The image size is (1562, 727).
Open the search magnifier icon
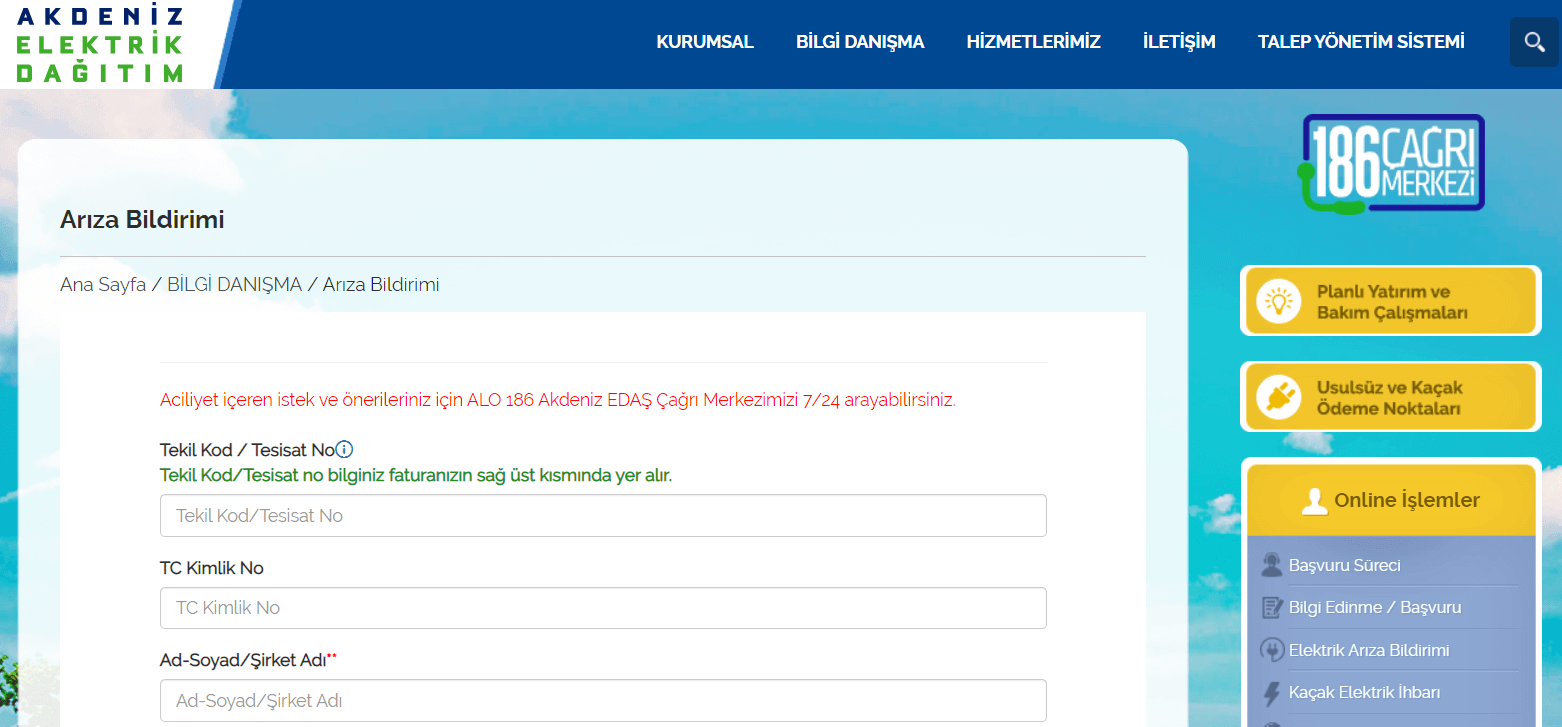tap(1534, 41)
